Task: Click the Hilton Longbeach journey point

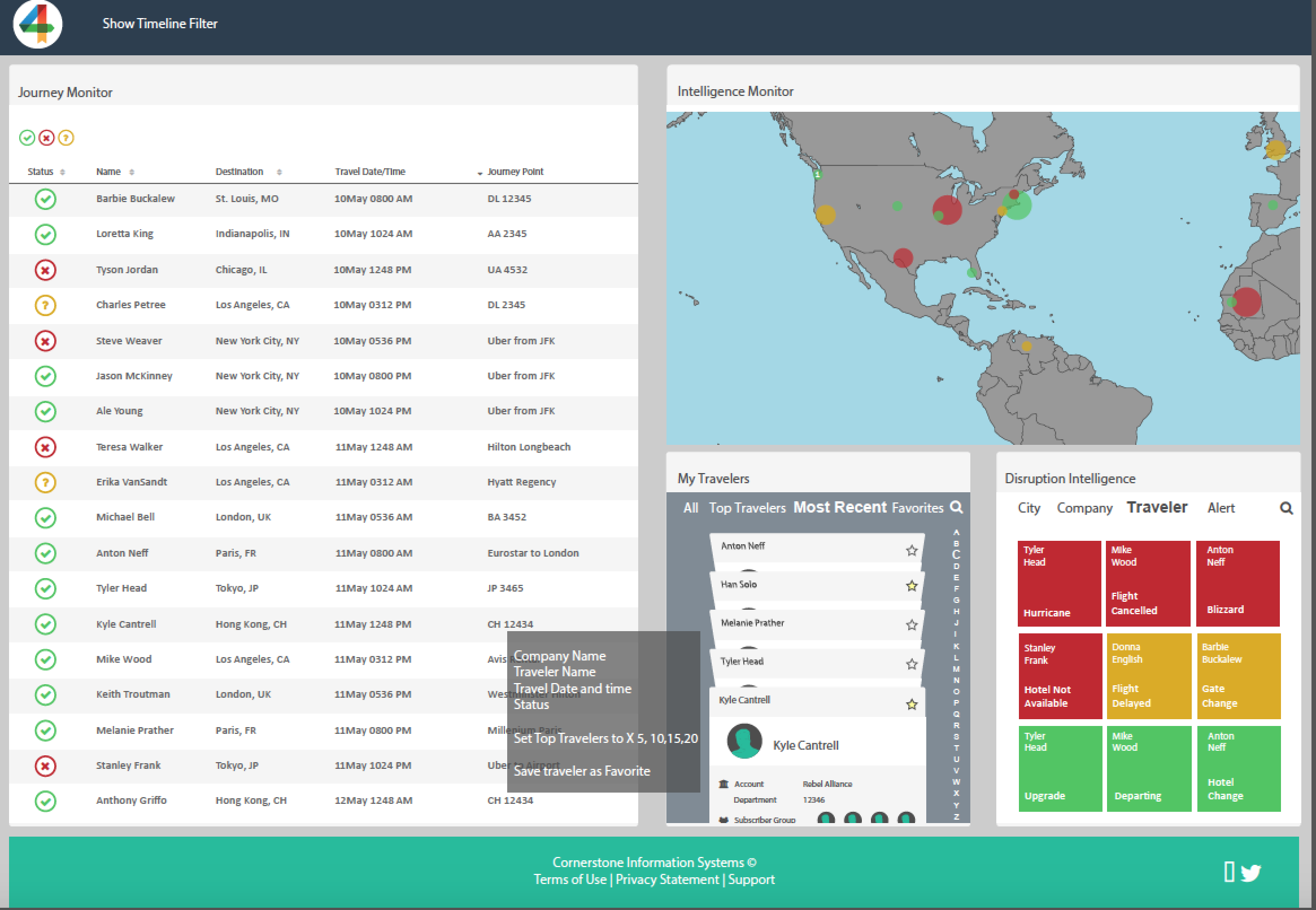Action: [529, 447]
